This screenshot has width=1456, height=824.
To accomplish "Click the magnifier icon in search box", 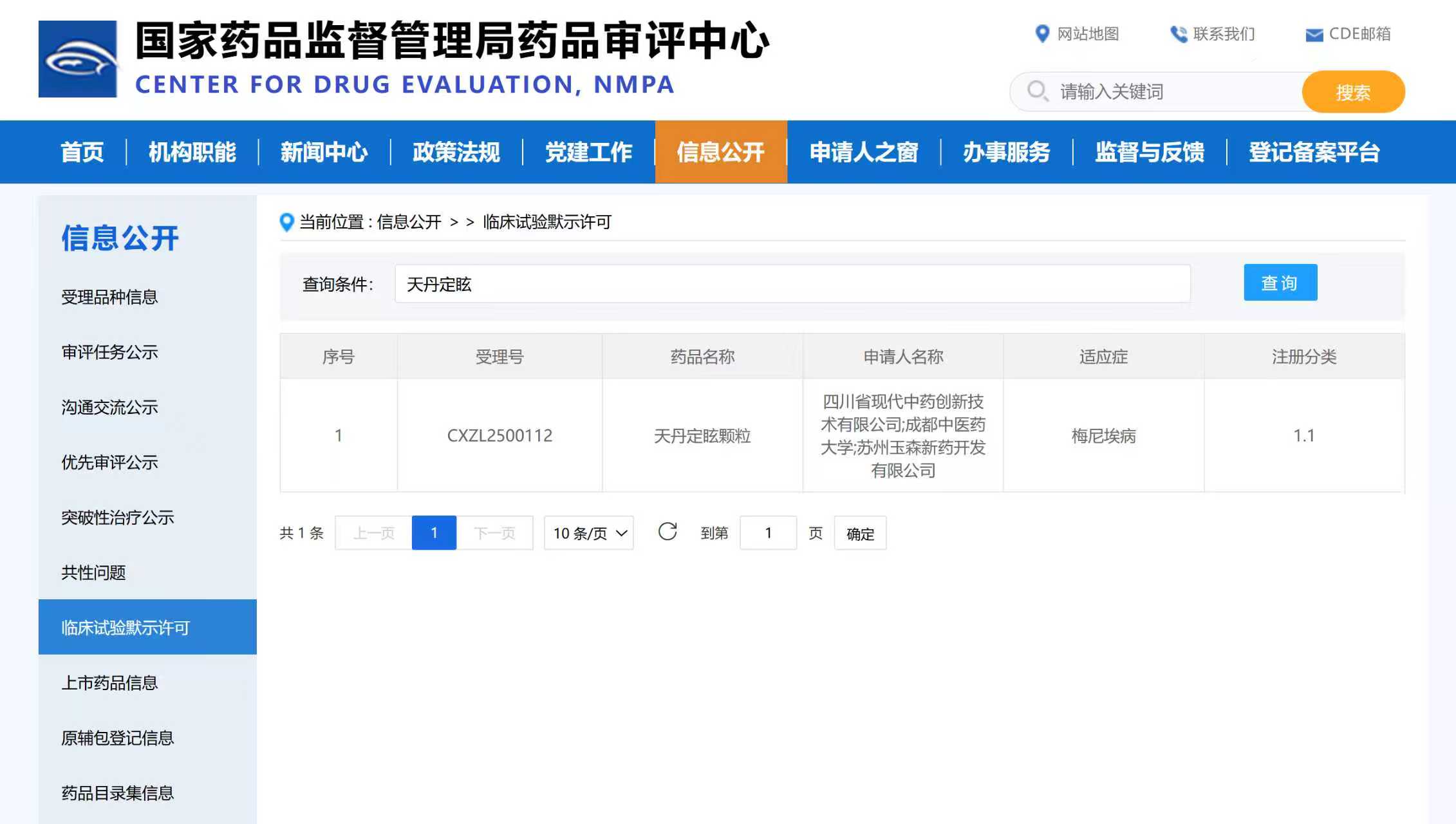I will 1036,91.
